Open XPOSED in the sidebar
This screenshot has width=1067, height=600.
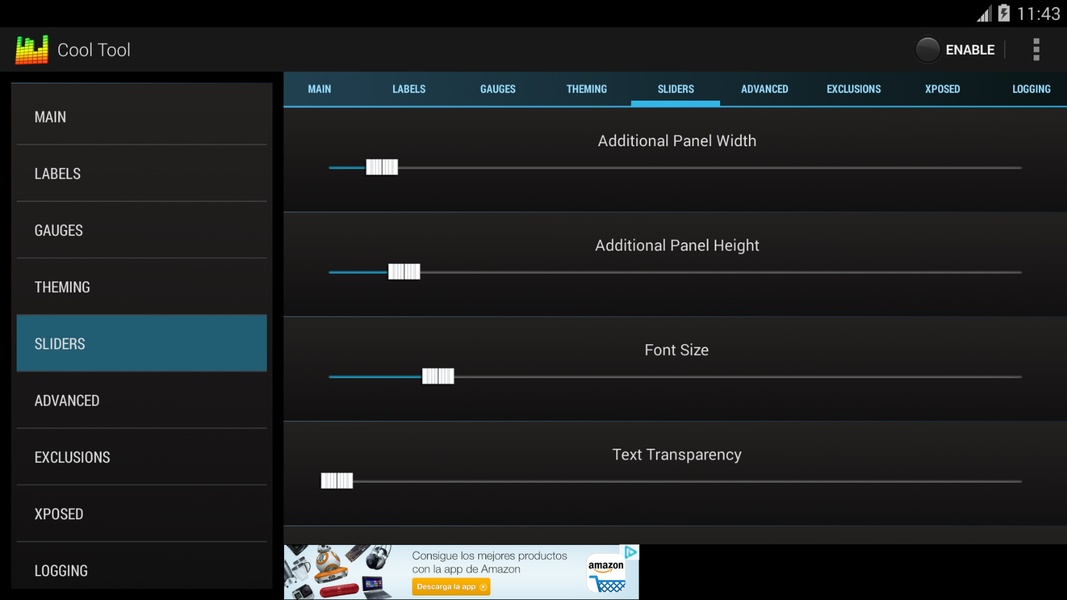coord(142,514)
